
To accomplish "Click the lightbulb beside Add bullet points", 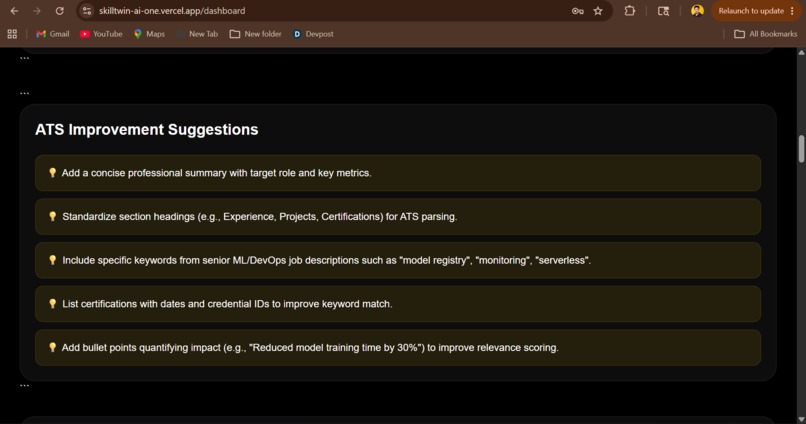I will pos(52,347).
